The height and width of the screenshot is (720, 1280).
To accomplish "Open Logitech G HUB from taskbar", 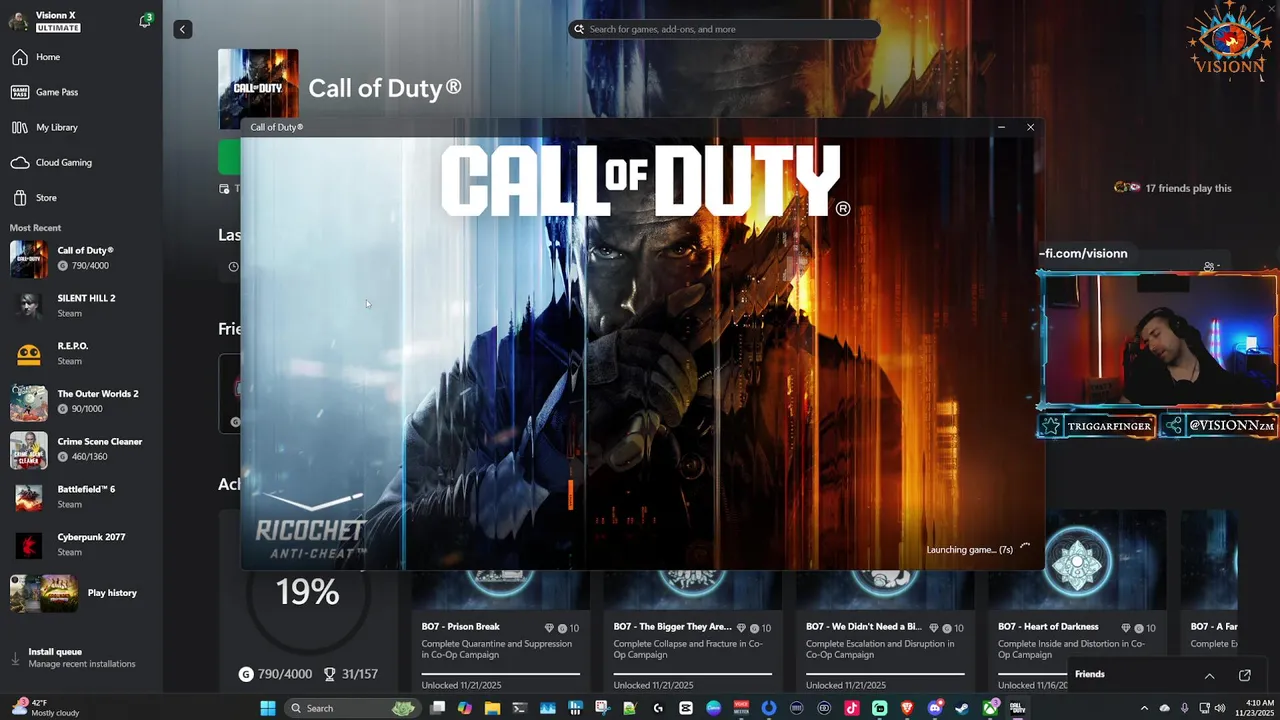I will tap(658, 708).
